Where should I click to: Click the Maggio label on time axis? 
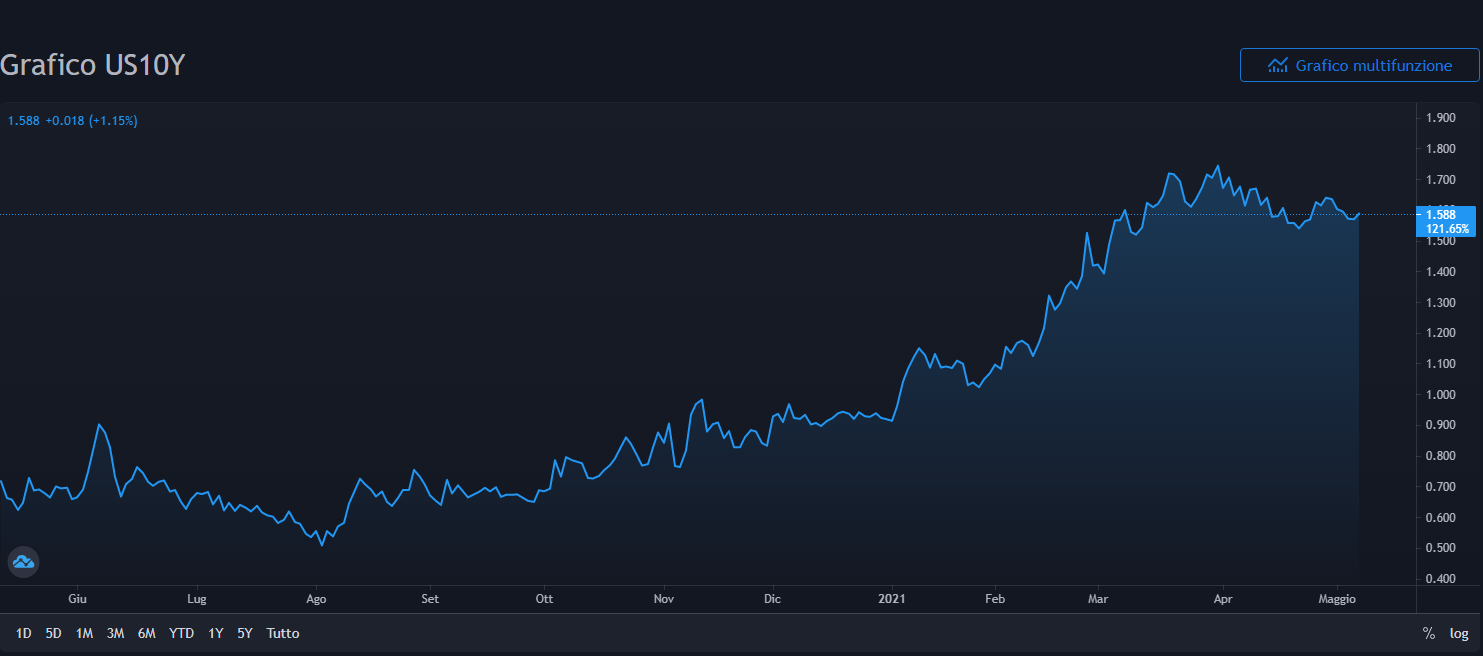pos(1337,599)
